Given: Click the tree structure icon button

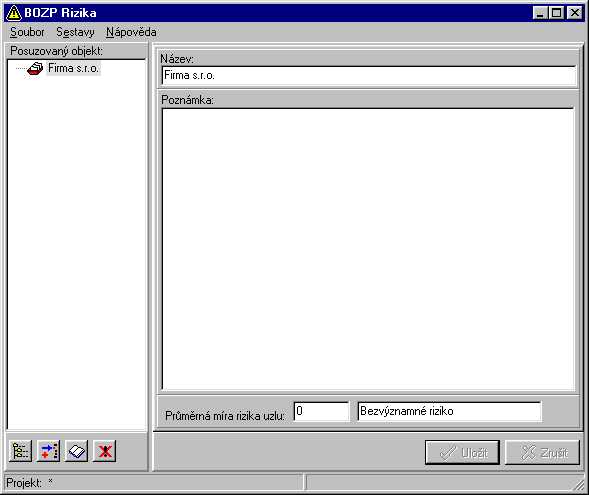Looking at the screenshot, I should pyautogui.click(x=20, y=451).
